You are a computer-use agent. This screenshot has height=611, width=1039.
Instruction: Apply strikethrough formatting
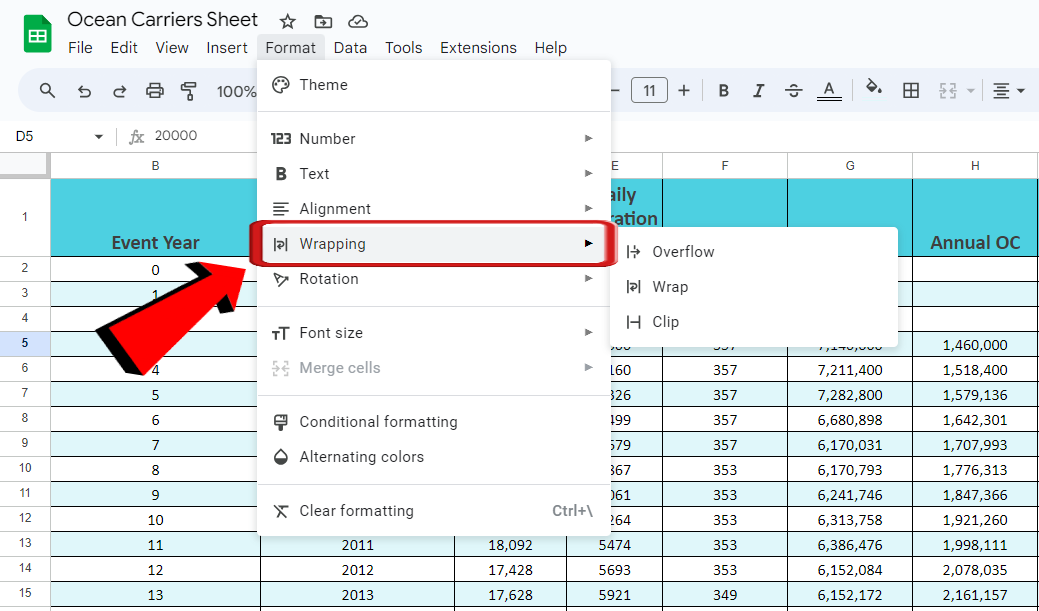coord(793,90)
